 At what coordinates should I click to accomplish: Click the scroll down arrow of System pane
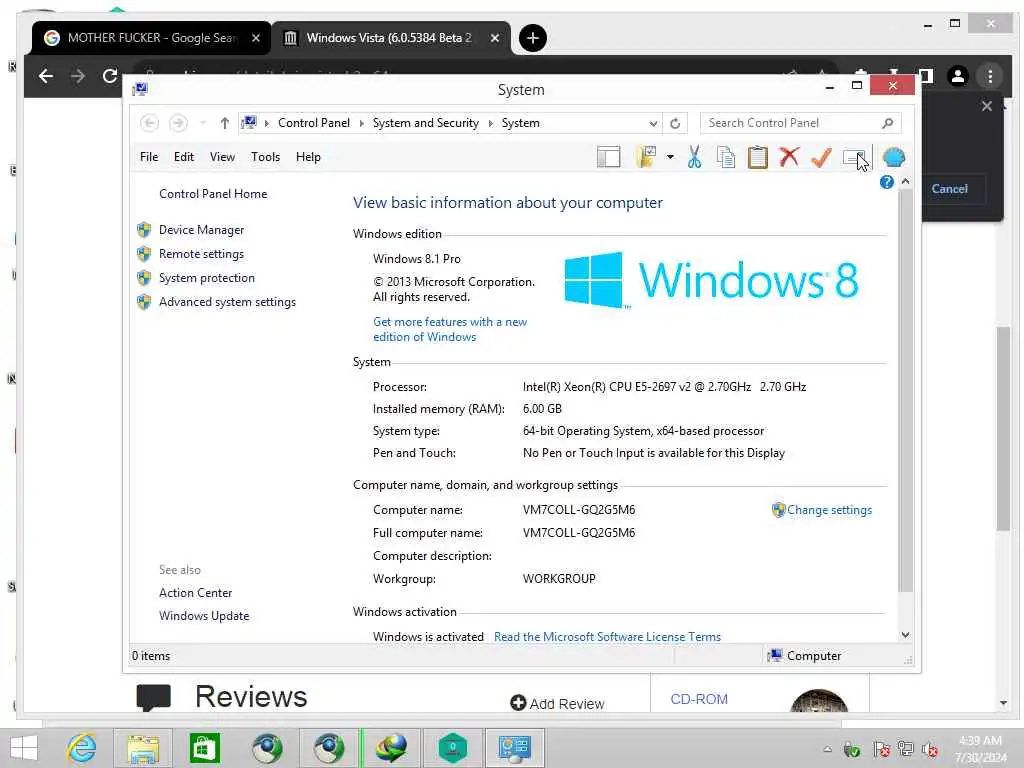(x=905, y=635)
